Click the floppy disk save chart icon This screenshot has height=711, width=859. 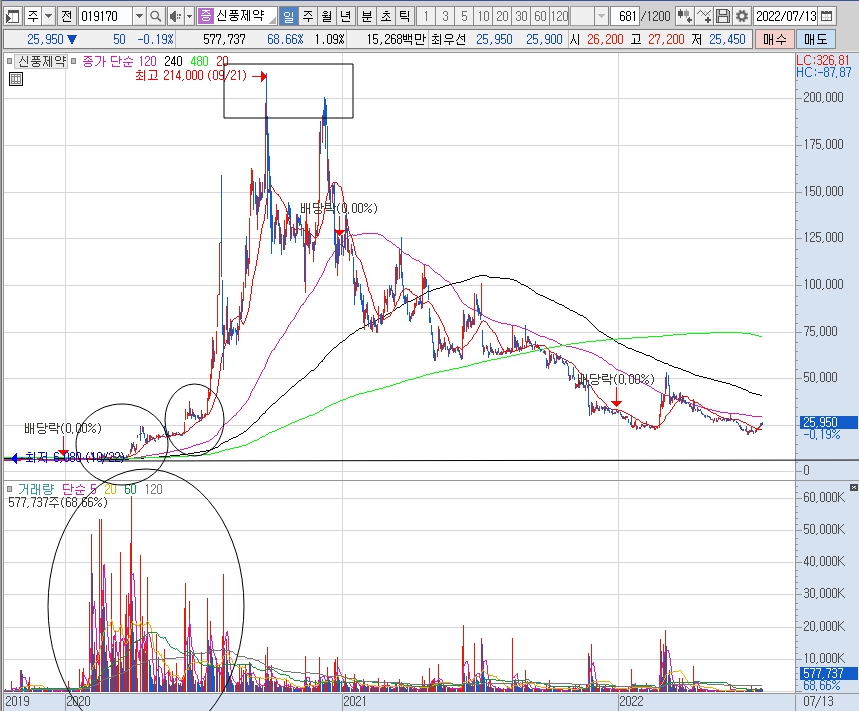pos(723,16)
